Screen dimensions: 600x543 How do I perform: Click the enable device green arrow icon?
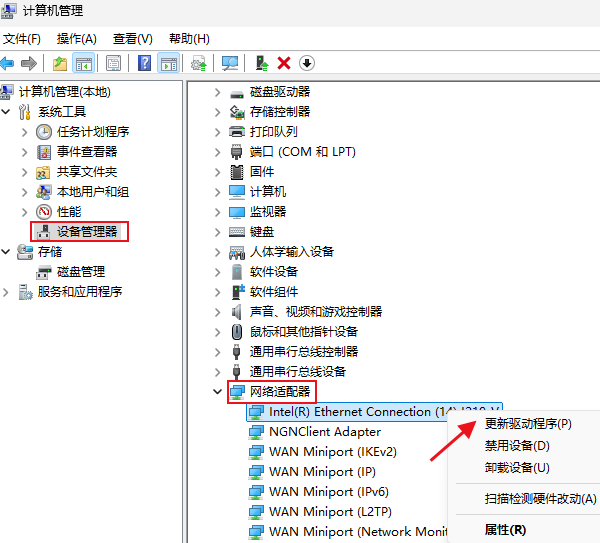tap(262, 63)
